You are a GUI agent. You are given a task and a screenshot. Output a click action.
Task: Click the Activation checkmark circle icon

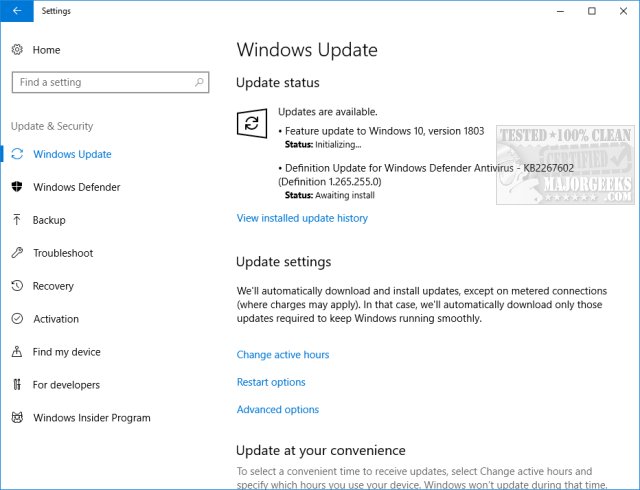[x=17, y=318]
